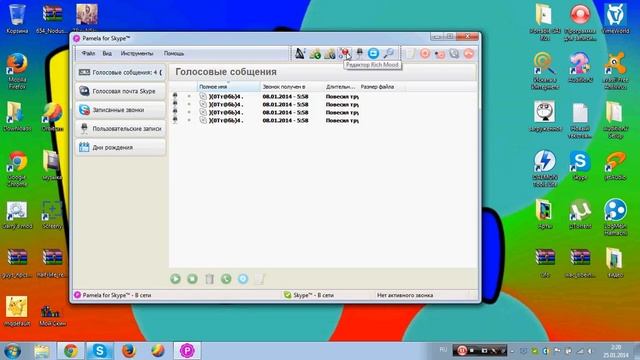Screen dimensions: 640x360
Task: Open Skype from the taskbar
Action: coord(100,351)
